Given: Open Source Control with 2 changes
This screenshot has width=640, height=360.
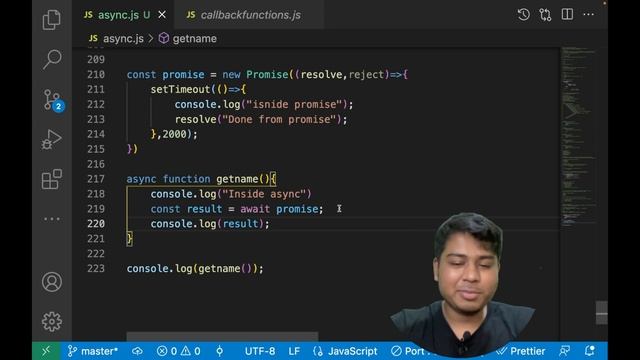Looking at the screenshot, I should point(53,100).
